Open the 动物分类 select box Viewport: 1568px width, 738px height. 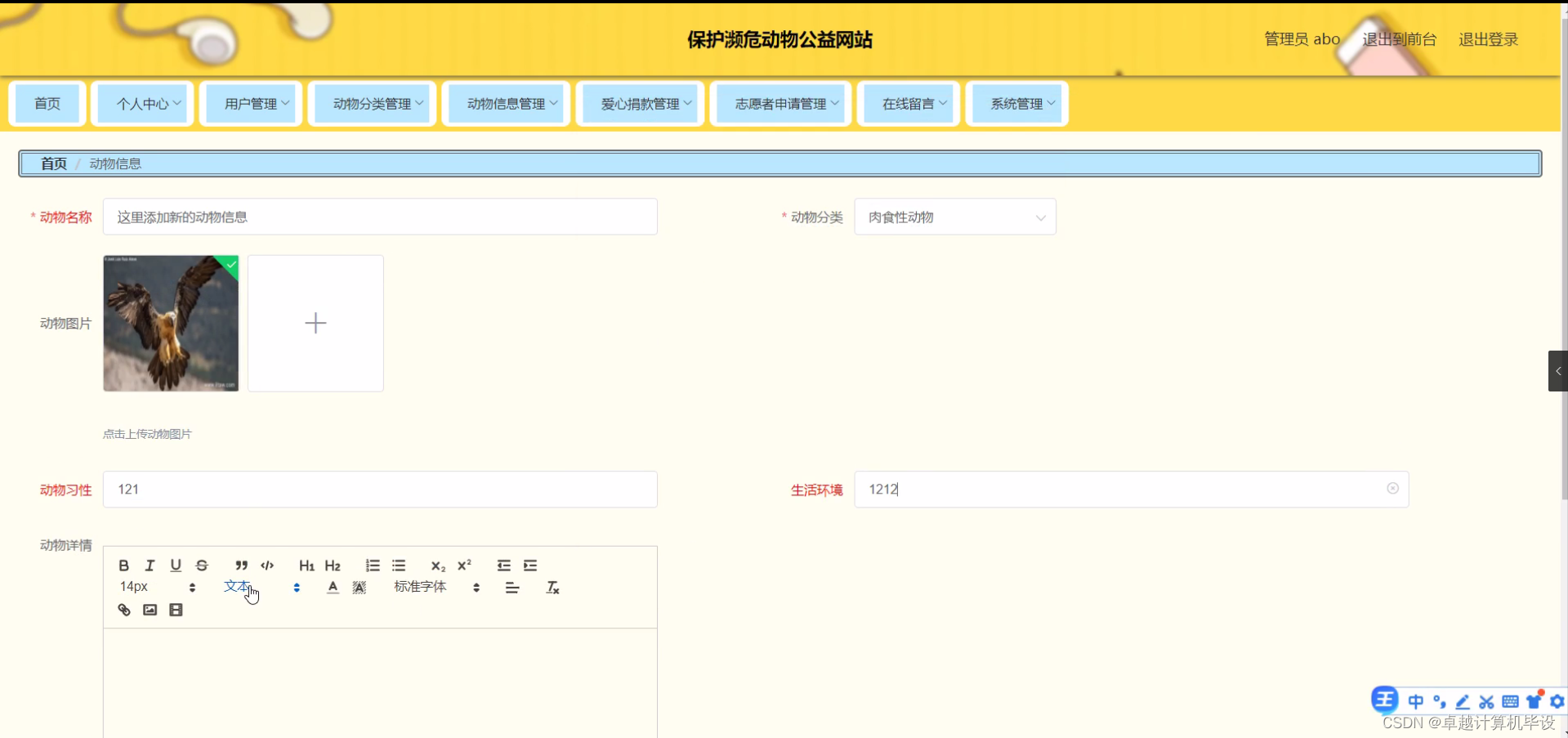[x=955, y=217]
